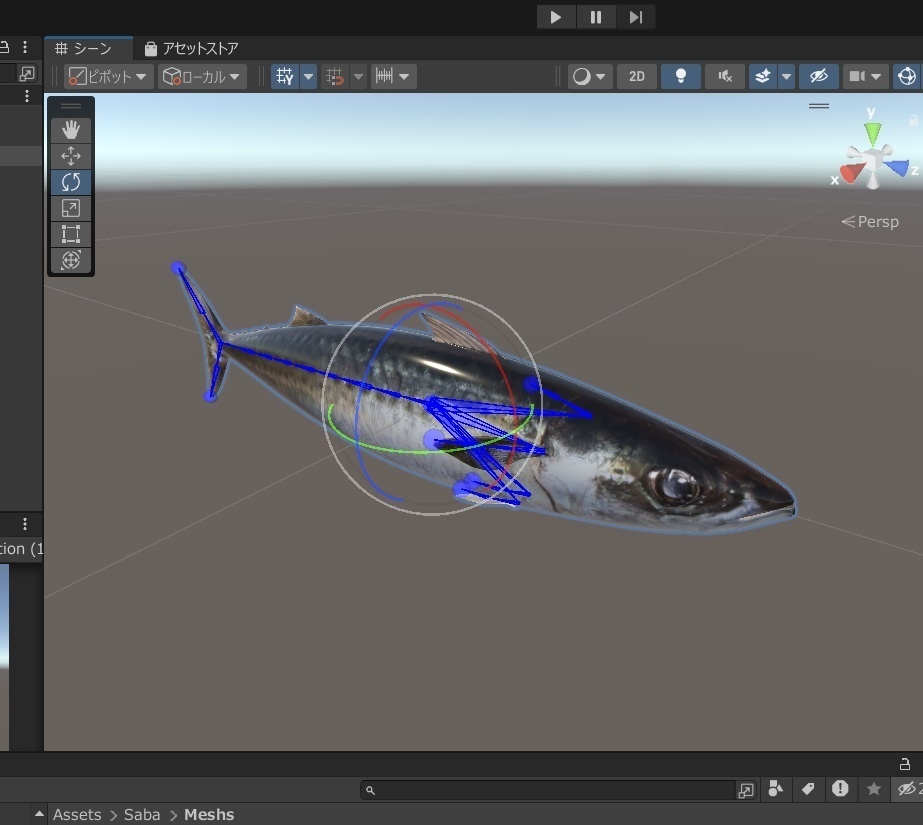
Task: Search by type filter icon
Action: [x=776, y=789]
